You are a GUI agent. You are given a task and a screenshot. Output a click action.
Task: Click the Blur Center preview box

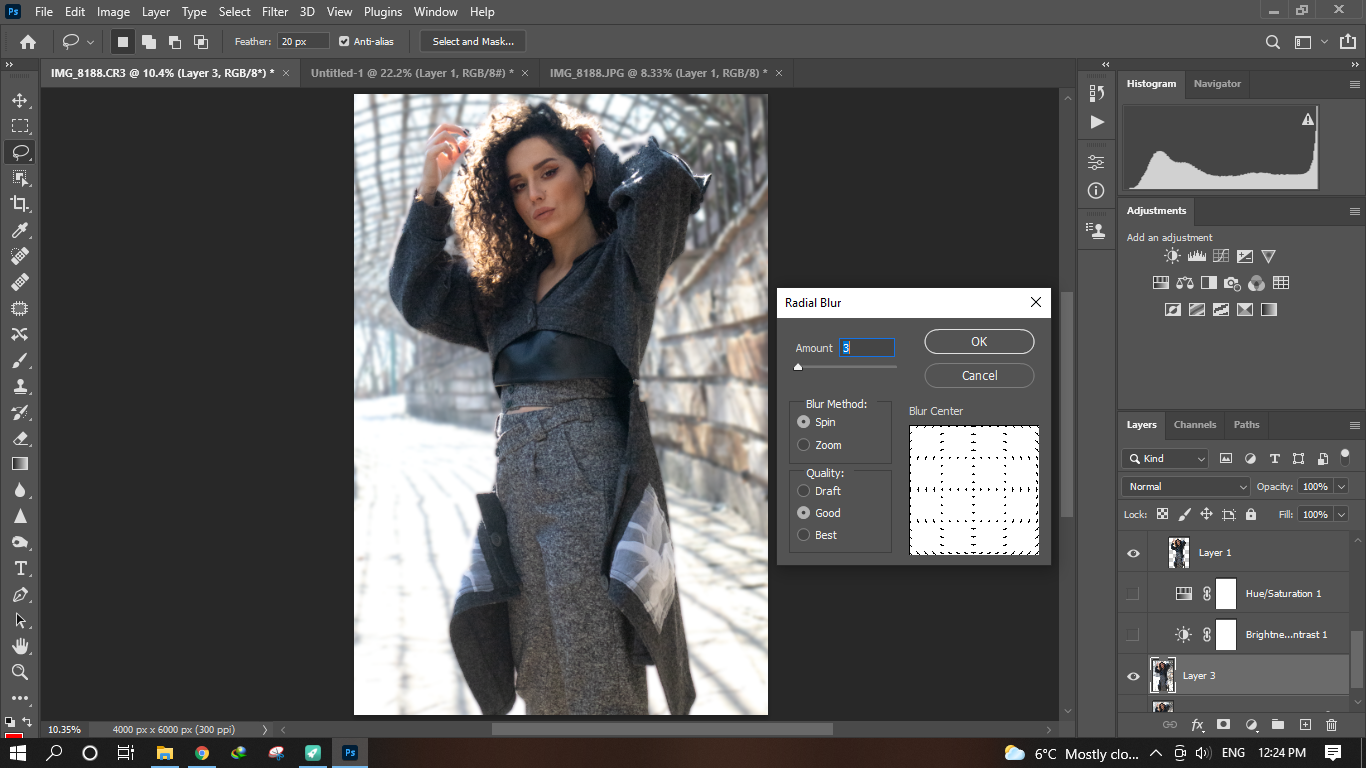[974, 490]
